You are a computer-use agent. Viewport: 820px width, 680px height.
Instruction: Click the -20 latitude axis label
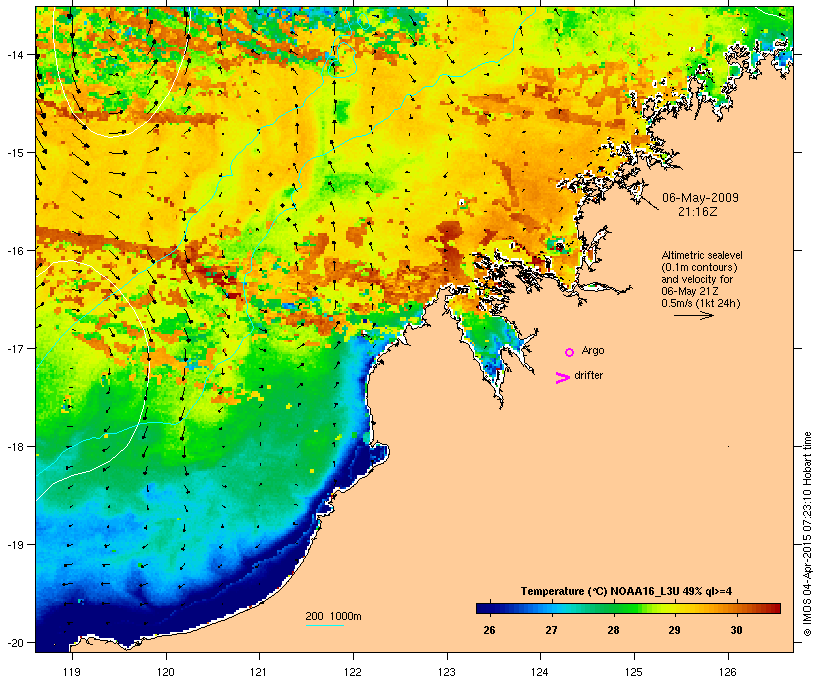click(14, 642)
